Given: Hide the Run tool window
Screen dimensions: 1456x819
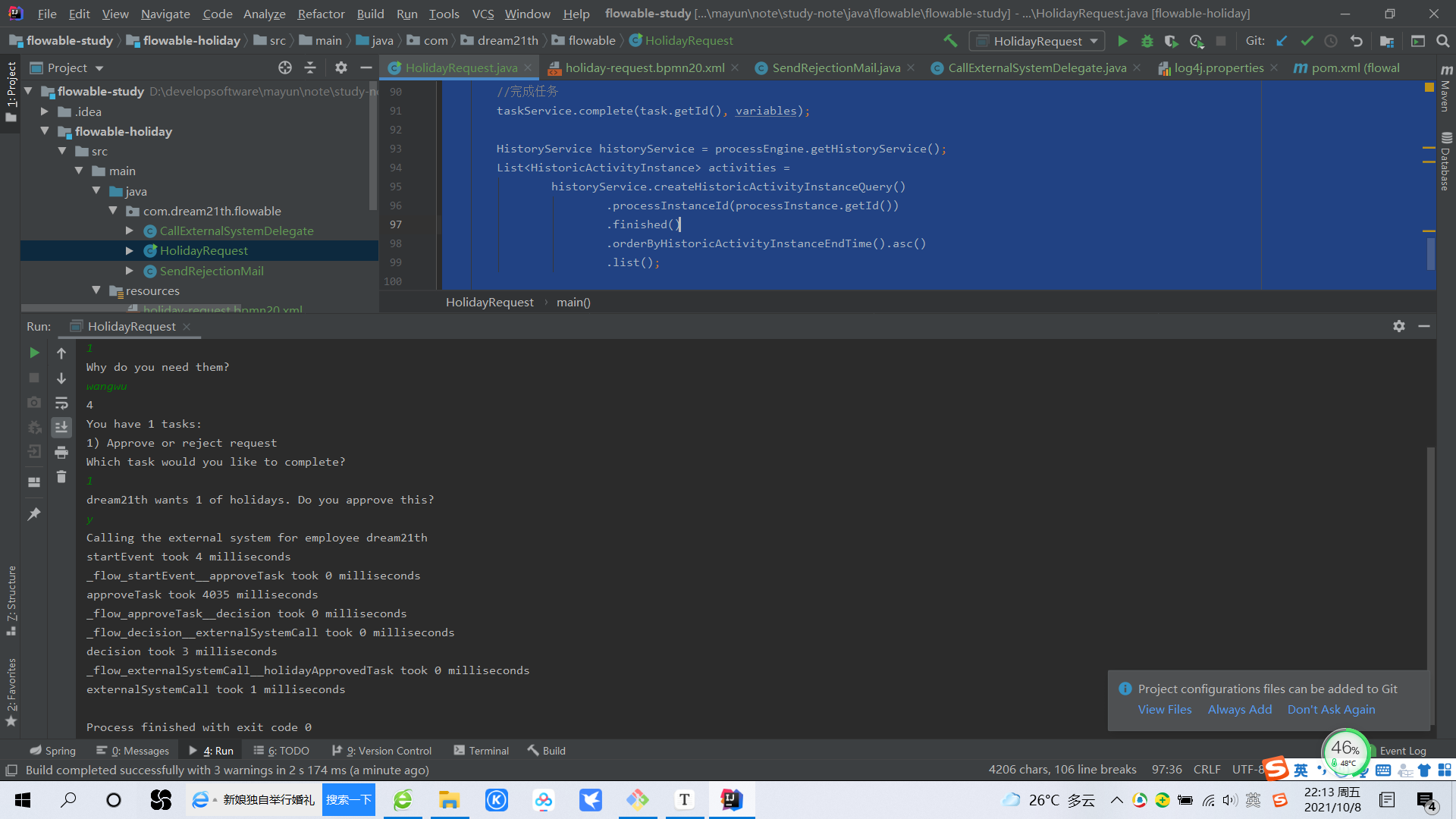Looking at the screenshot, I should 1424,326.
